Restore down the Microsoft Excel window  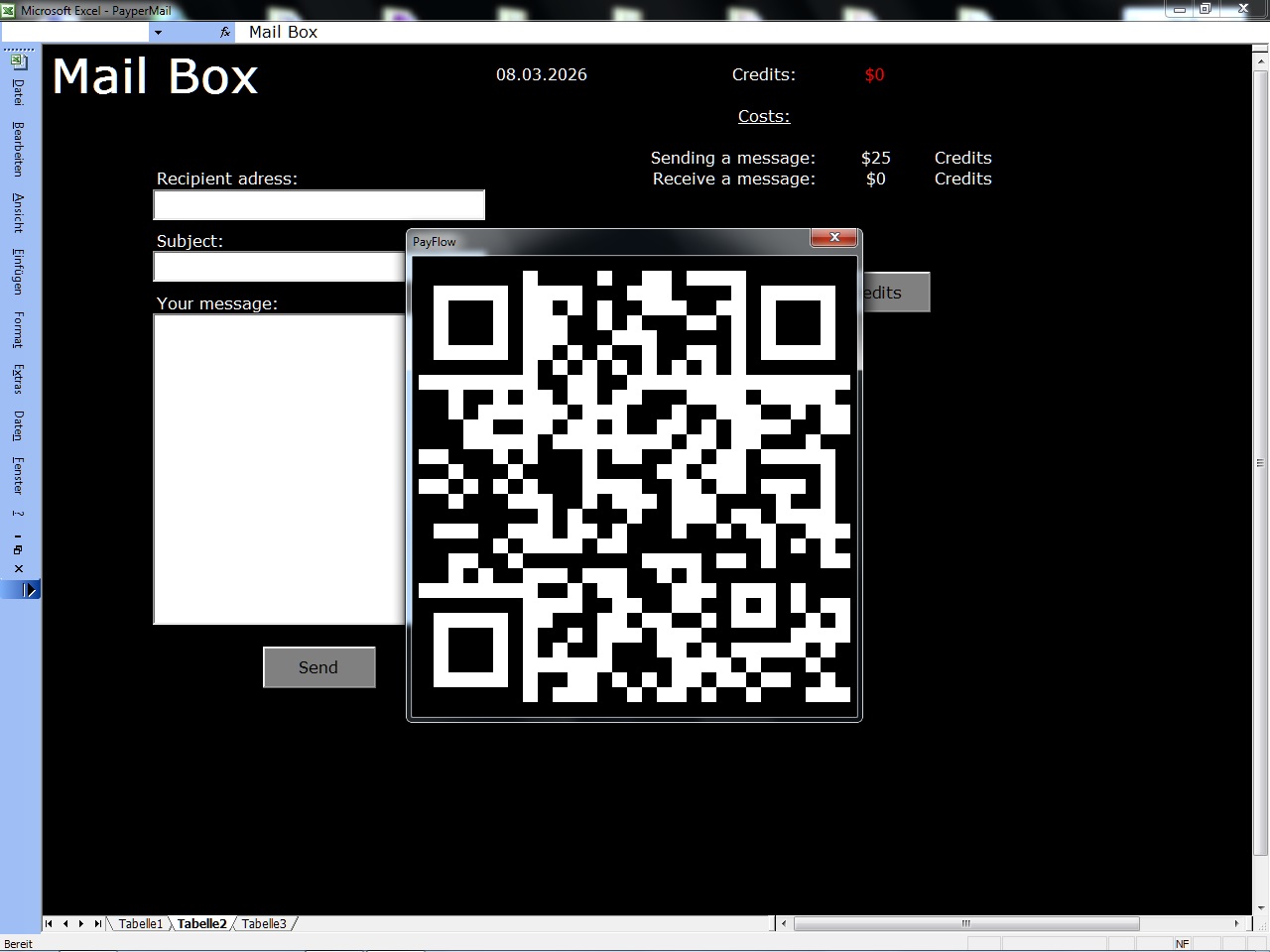coord(1205,10)
